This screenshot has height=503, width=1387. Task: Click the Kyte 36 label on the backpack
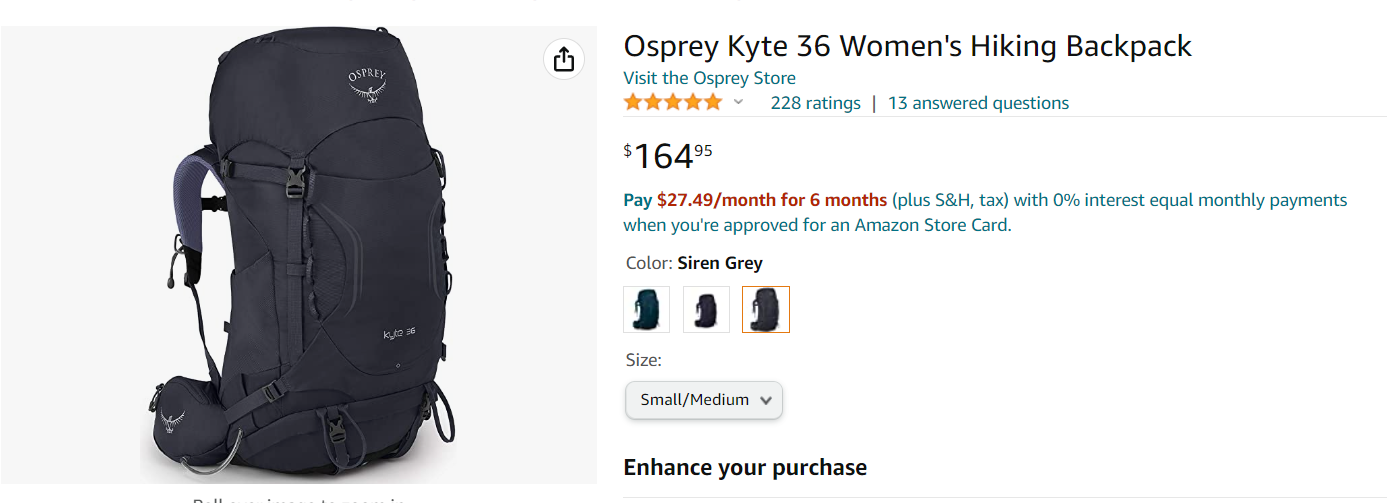coord(399,333)
